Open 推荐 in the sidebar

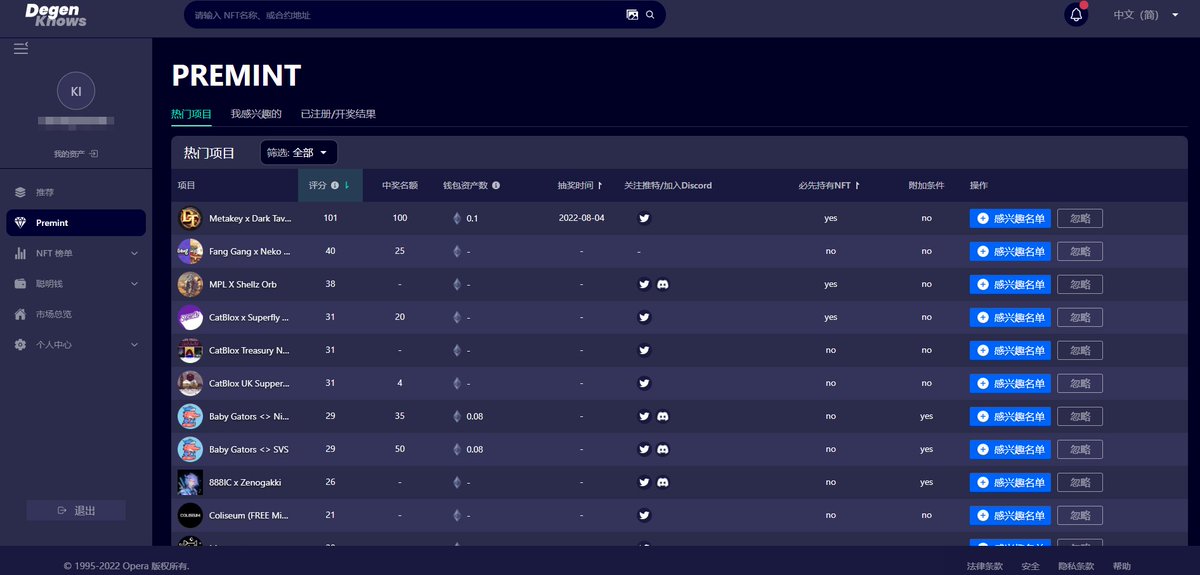point(76,192)
